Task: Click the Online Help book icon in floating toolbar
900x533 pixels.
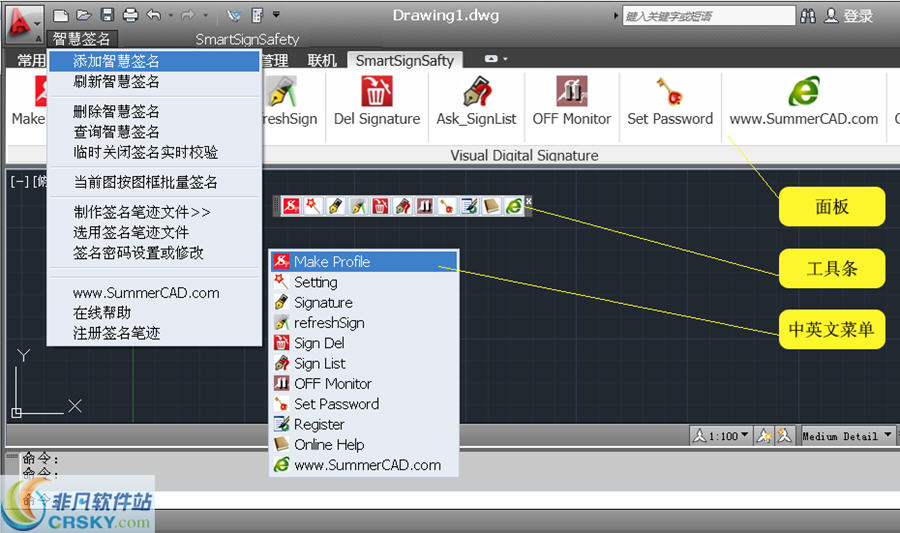Action: tap(492, 205)
